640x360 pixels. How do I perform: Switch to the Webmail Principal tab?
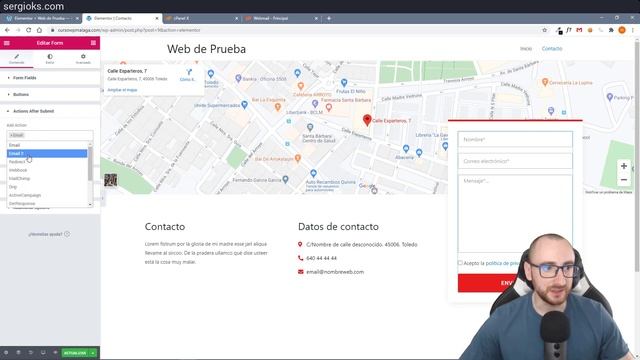coord(282,18)
